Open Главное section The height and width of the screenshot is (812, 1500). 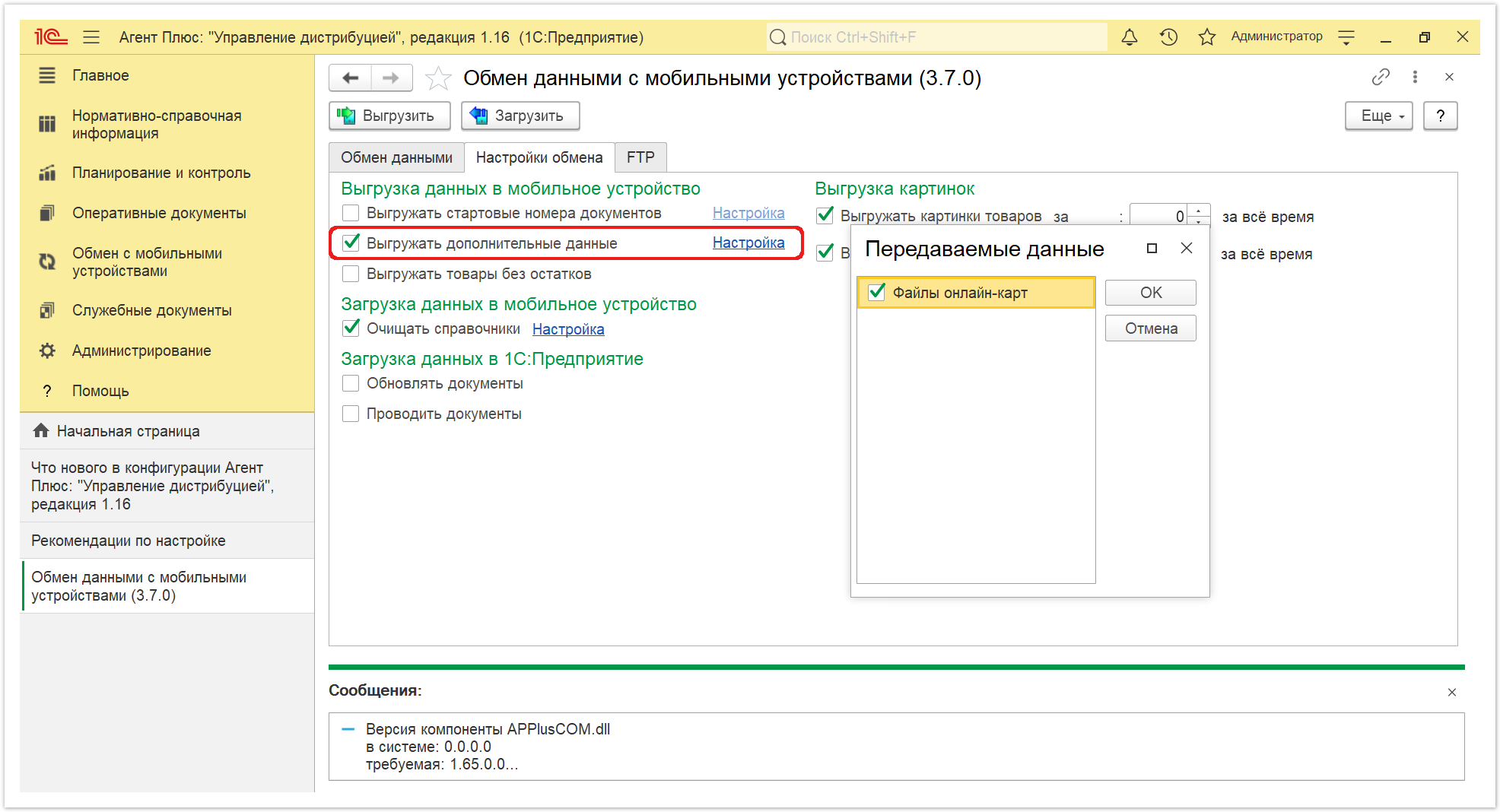pos(167,75)
